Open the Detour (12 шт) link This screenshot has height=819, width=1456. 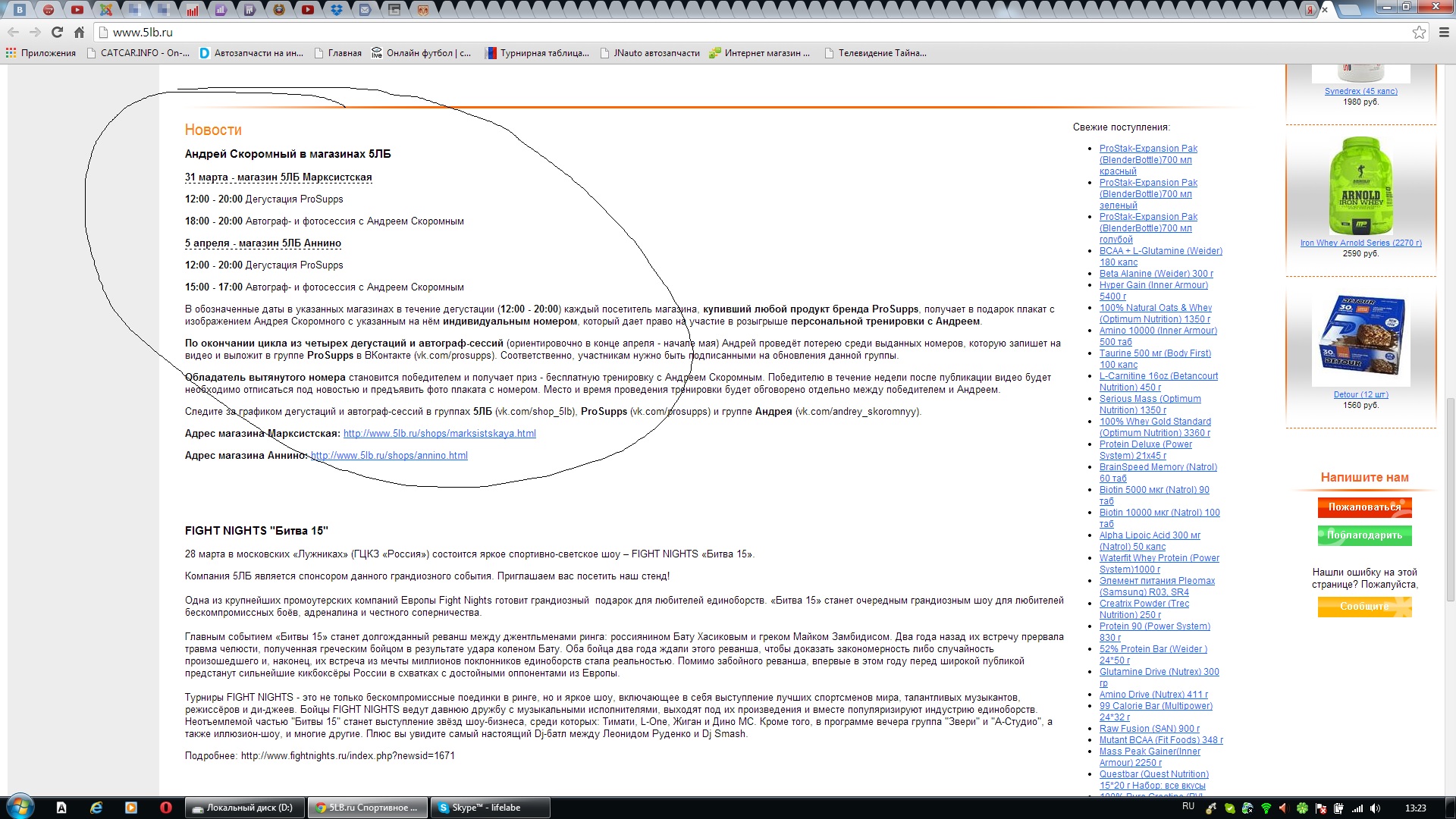point(1360,394)
